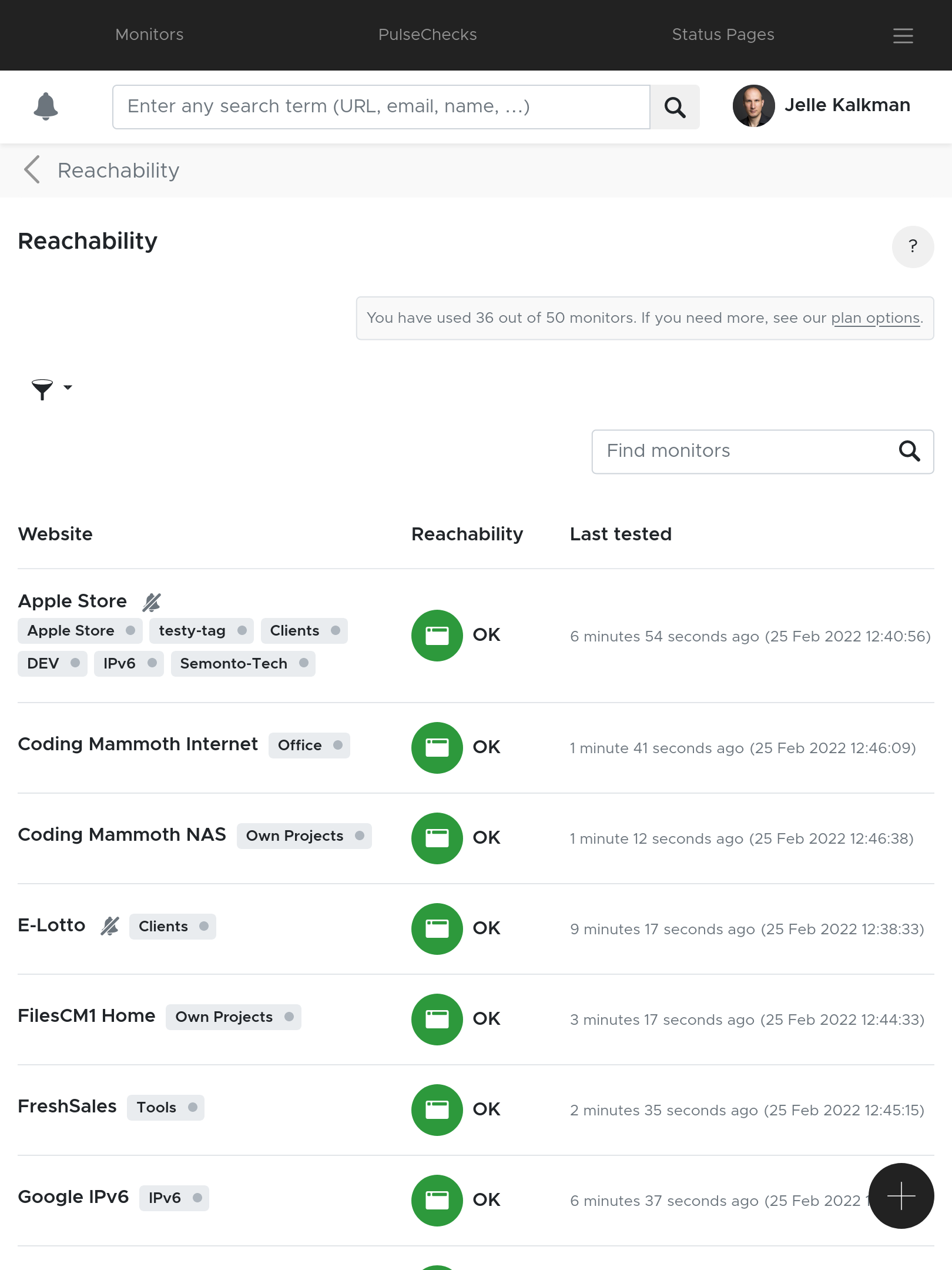Open the Coding Mammoth NAS monitor

pyautogui.click(x=122, y=834)
